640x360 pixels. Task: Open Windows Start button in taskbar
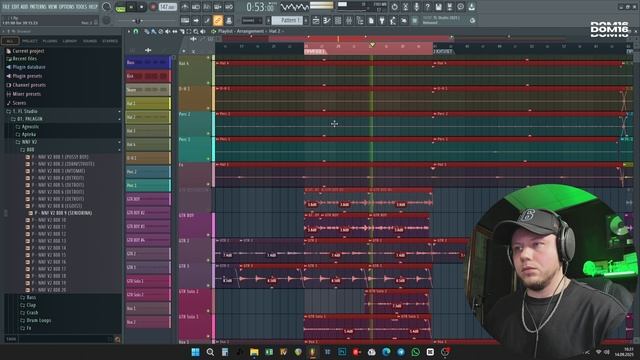[x=196, y=352]
